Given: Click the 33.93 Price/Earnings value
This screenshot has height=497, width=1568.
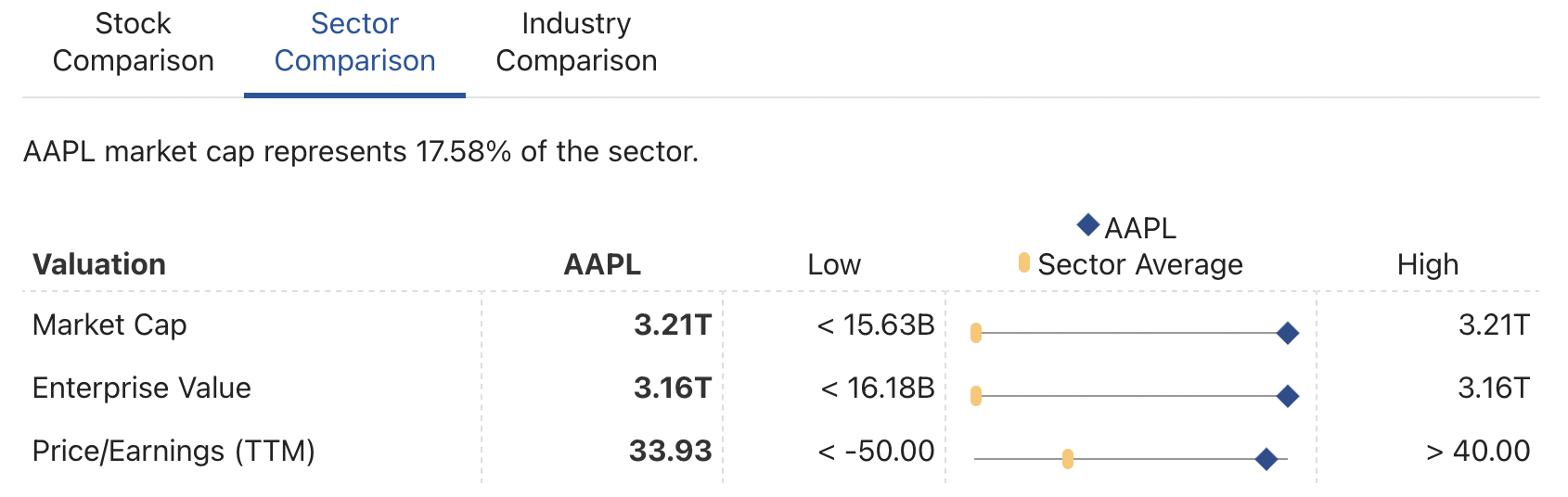Looking at the screenshot, I should [x=670, y=452].
